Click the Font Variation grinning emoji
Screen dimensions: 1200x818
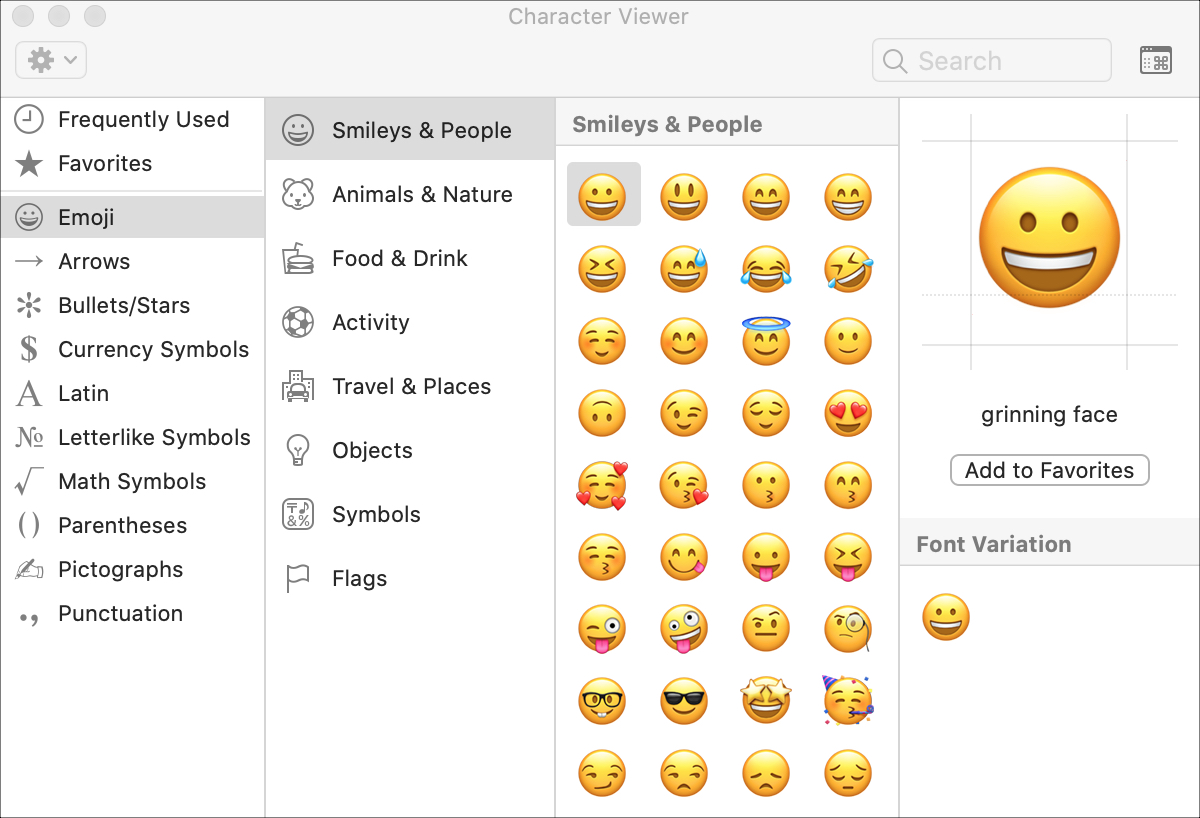click(x=946, y=617)
